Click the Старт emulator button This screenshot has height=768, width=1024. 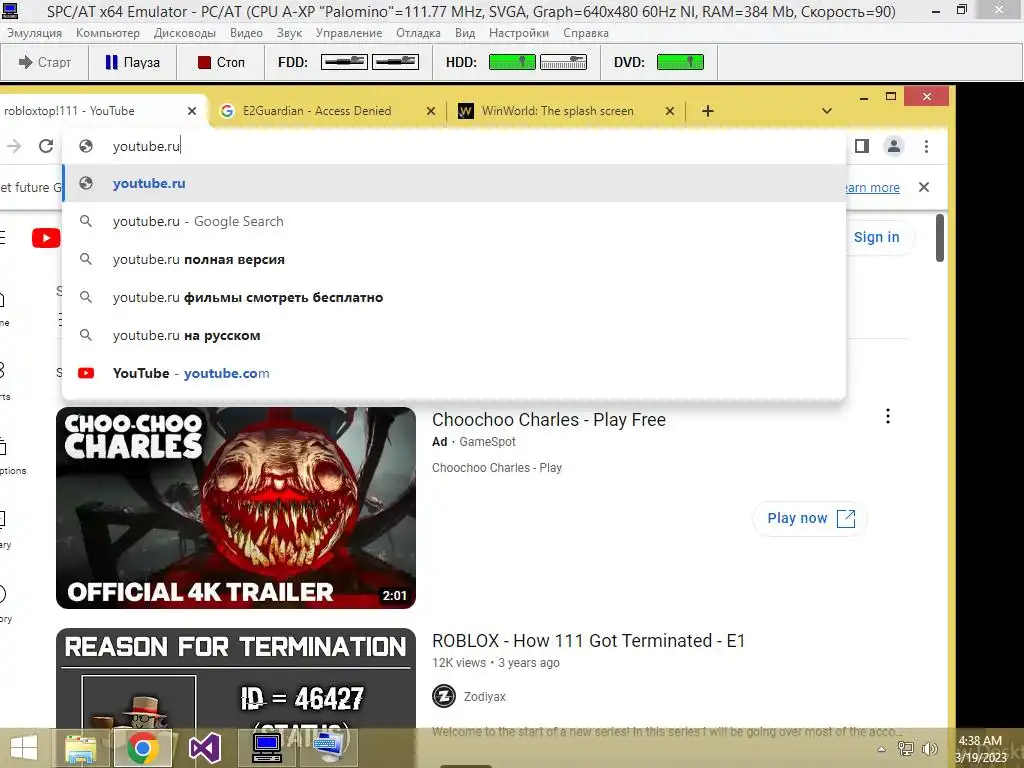tap(44, 62)
